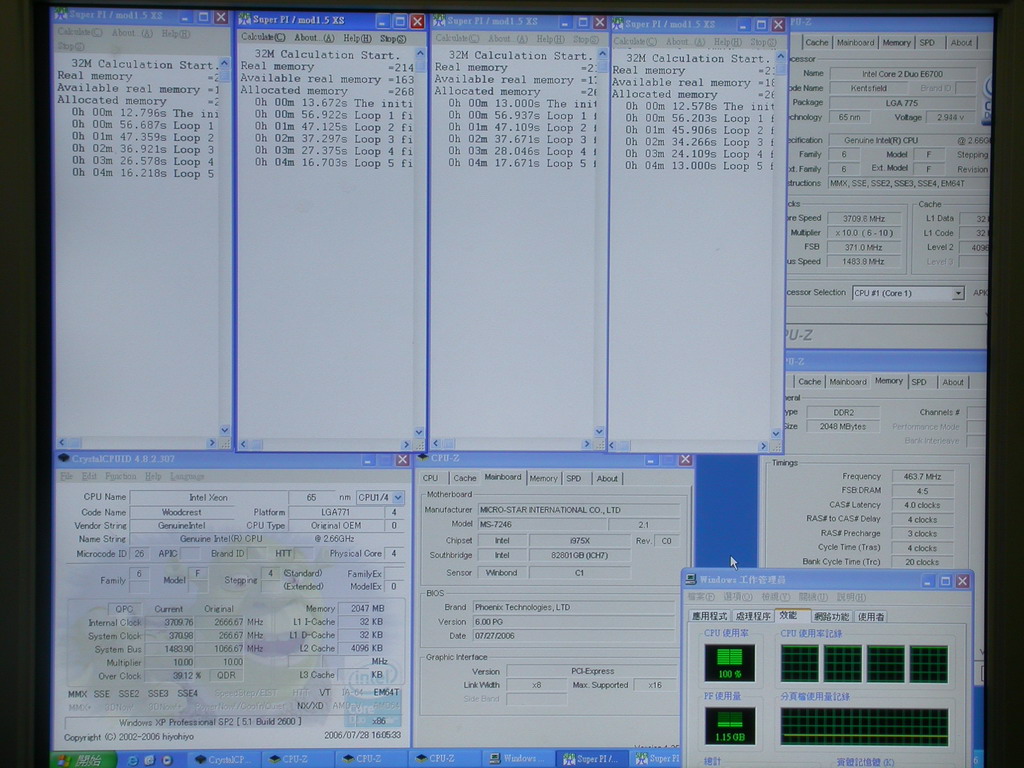Click the "371.0 MHz" FSB value
This screenshot has width=1024, height=768.
(864, 248)
